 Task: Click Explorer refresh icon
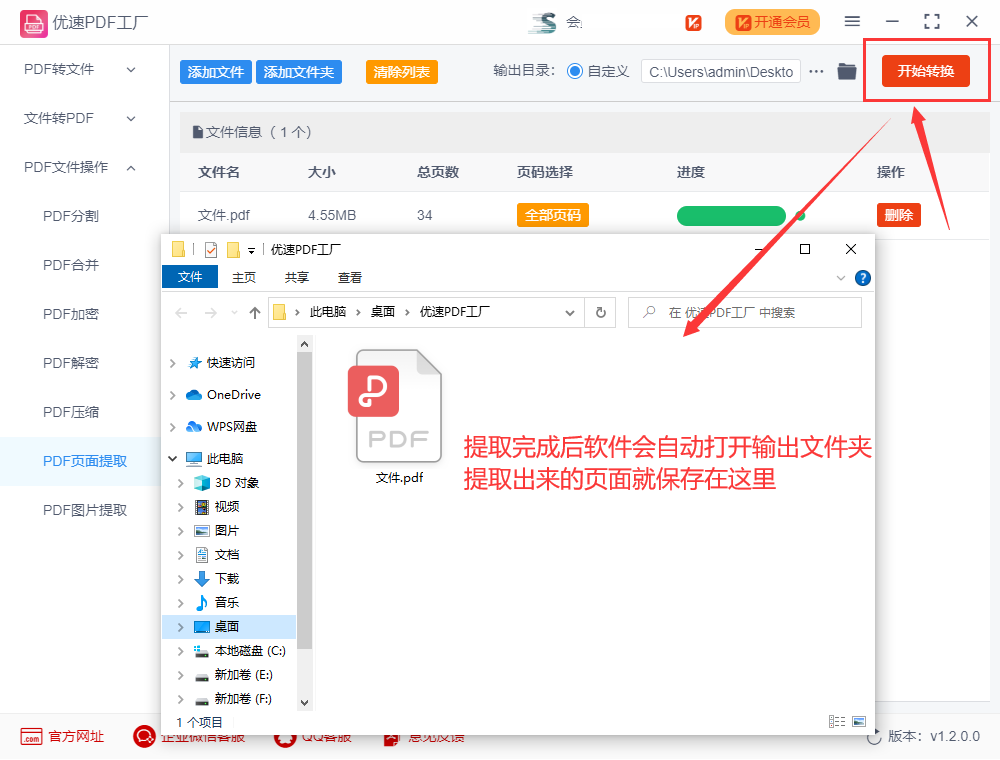pyautogui.click(x=600, y=312)
